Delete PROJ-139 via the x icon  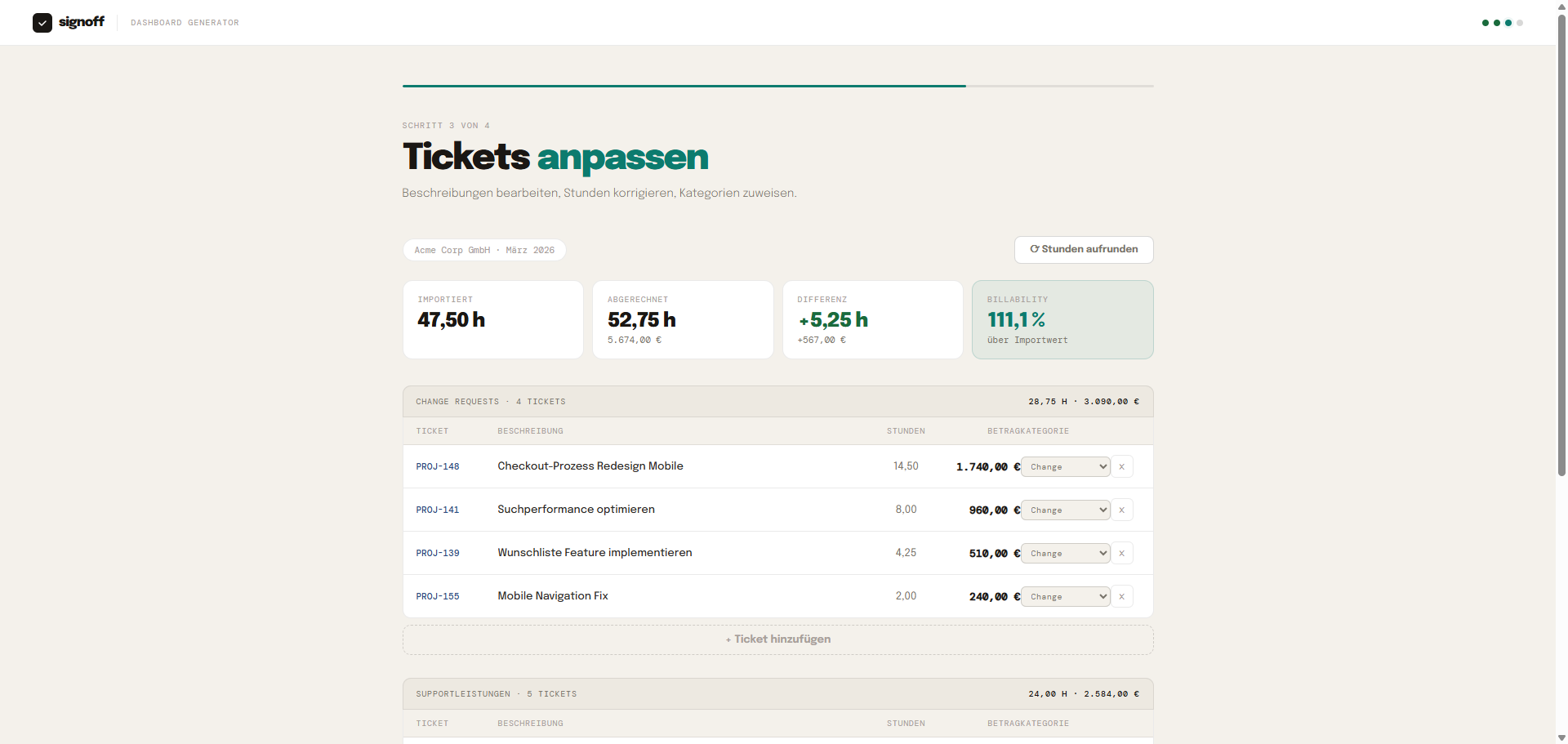point(1121,553)
